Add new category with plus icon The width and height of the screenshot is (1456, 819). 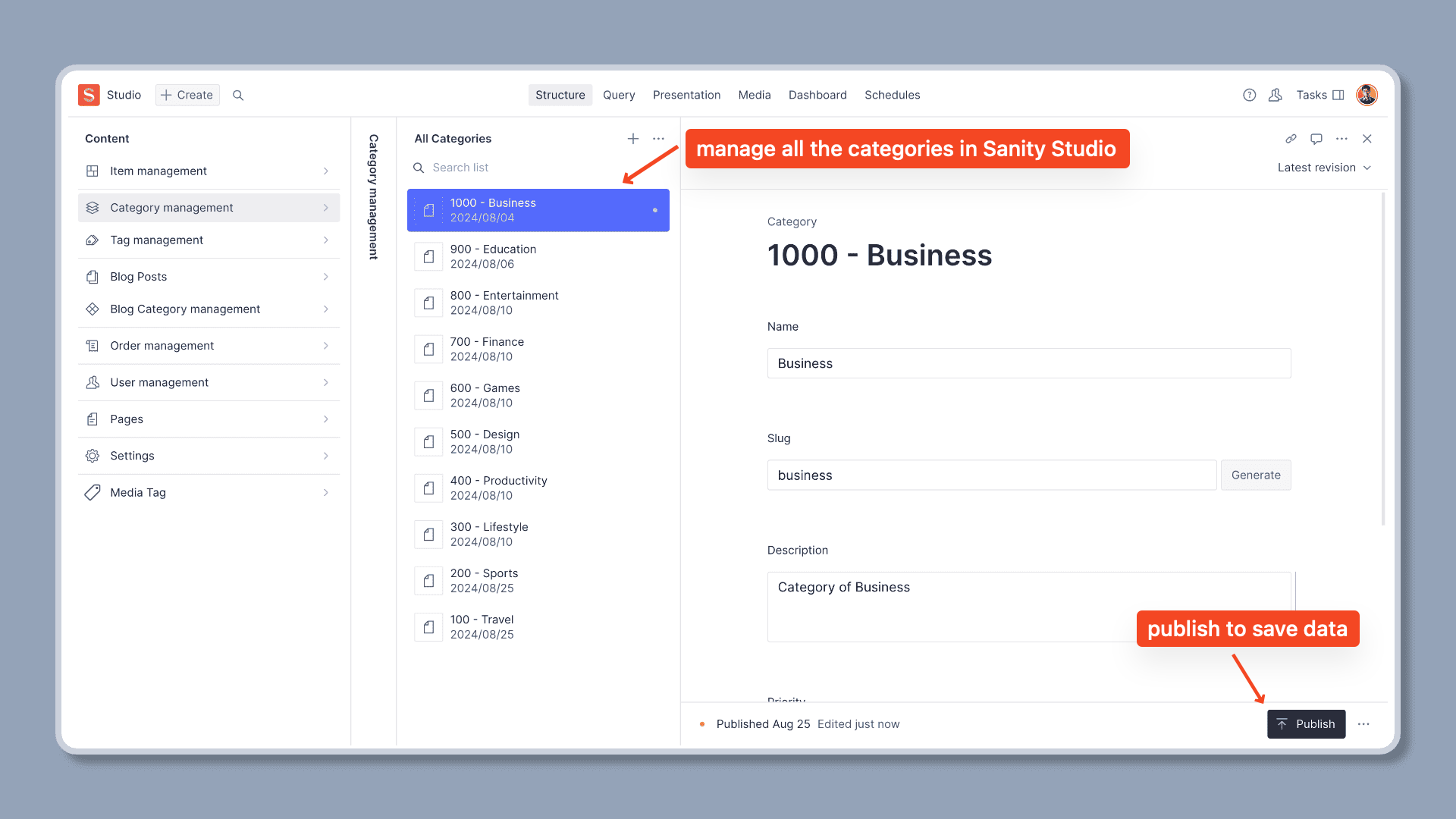633,139
